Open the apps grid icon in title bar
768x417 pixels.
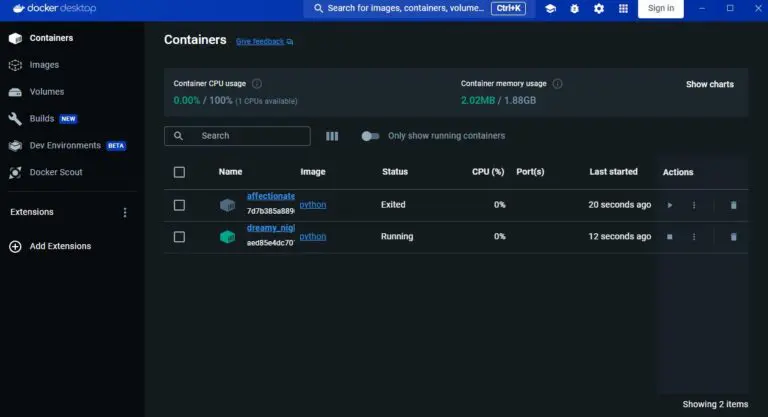[x=623, y=8]
